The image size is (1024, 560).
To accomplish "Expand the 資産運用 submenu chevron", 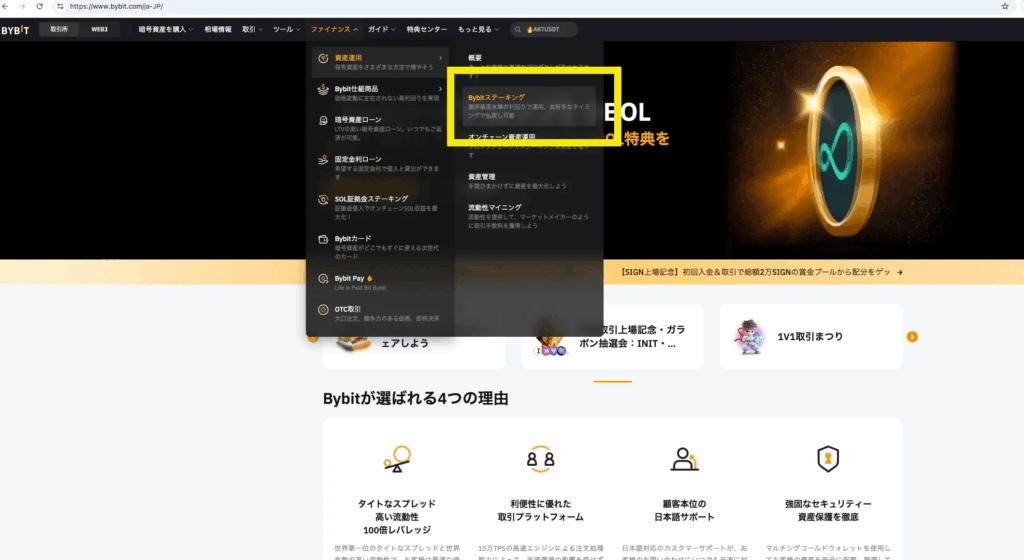I will 440,58.
